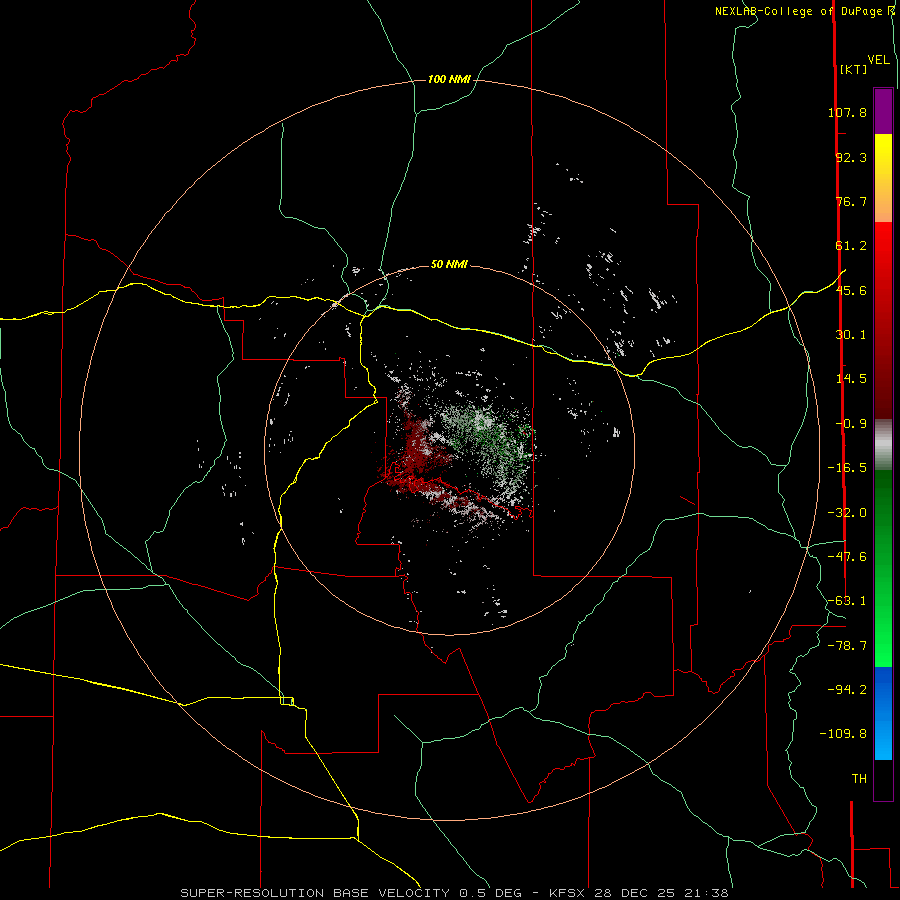
Task: Click the 45.6 legend value
Action: pyautogui.click(x=851, y=290)
